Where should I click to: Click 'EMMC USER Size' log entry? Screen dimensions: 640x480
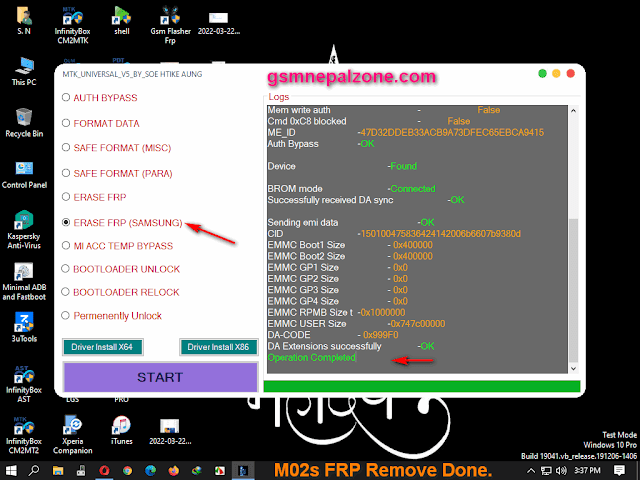pyautogui.click(x=356, y=324)
